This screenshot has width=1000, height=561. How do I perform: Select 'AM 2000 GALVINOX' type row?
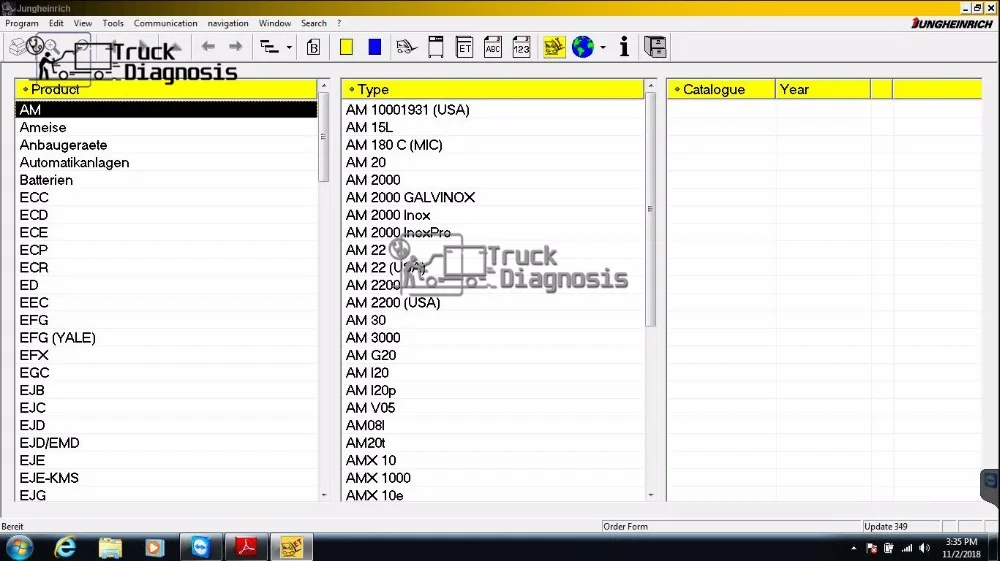click(x=492, y=198)
